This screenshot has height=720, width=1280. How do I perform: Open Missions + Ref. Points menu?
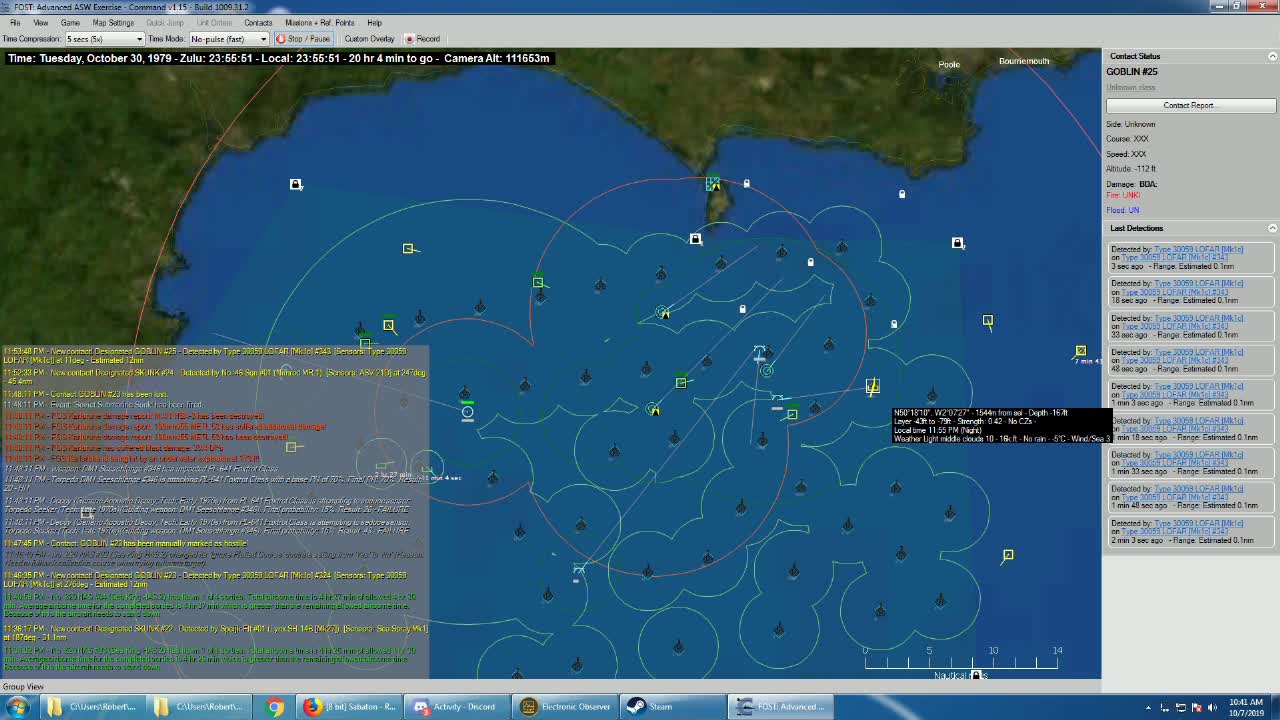(x=320, y=22)
